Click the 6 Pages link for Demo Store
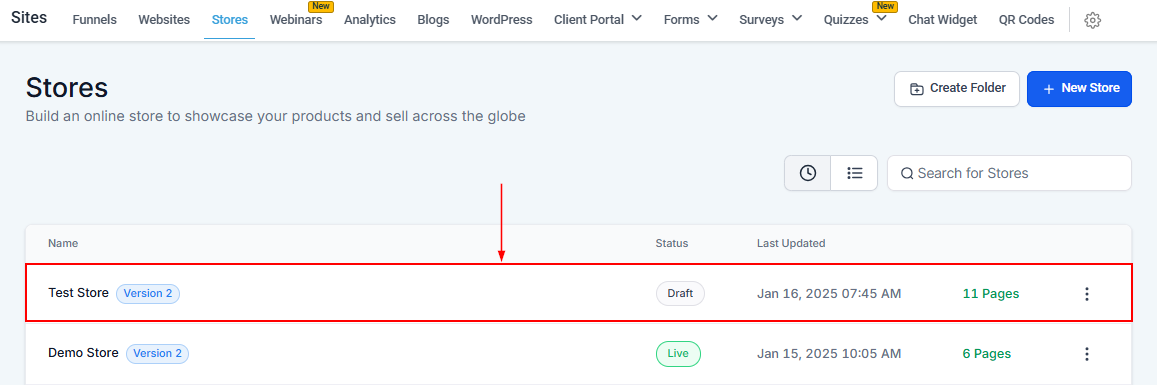This screenshot has height=385, width=1157. point(987,354)
